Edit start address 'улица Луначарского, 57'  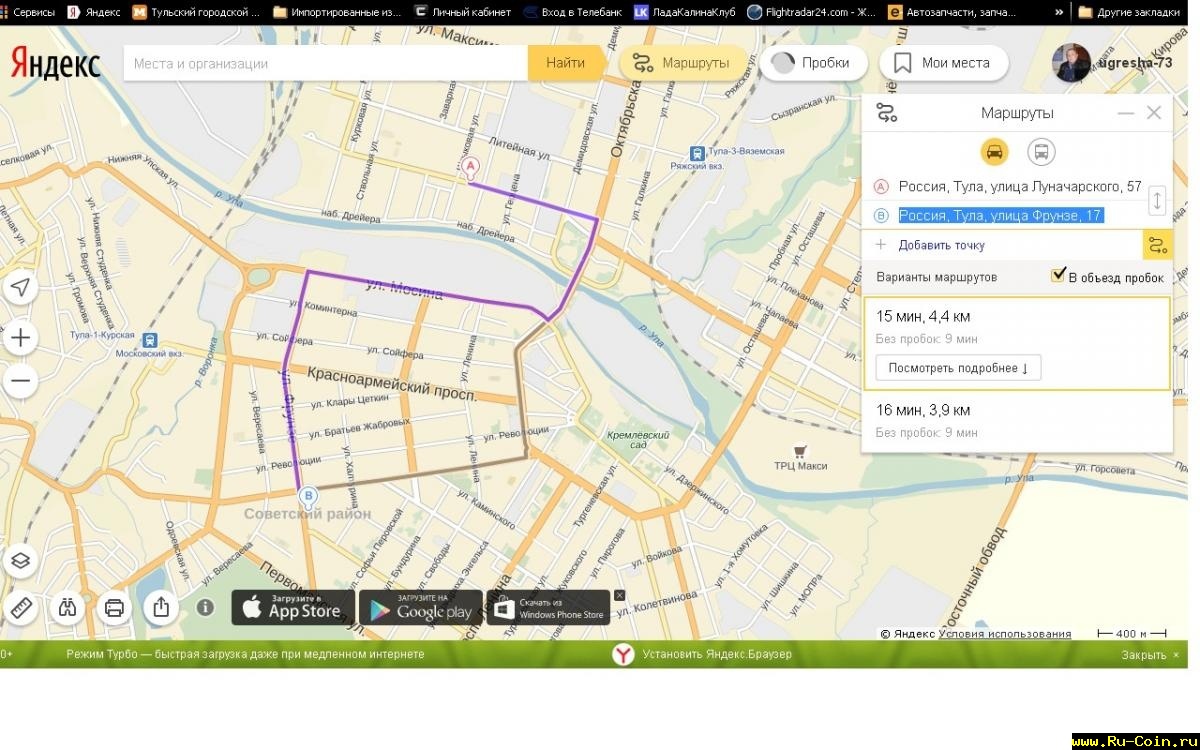click(1020, 186)
